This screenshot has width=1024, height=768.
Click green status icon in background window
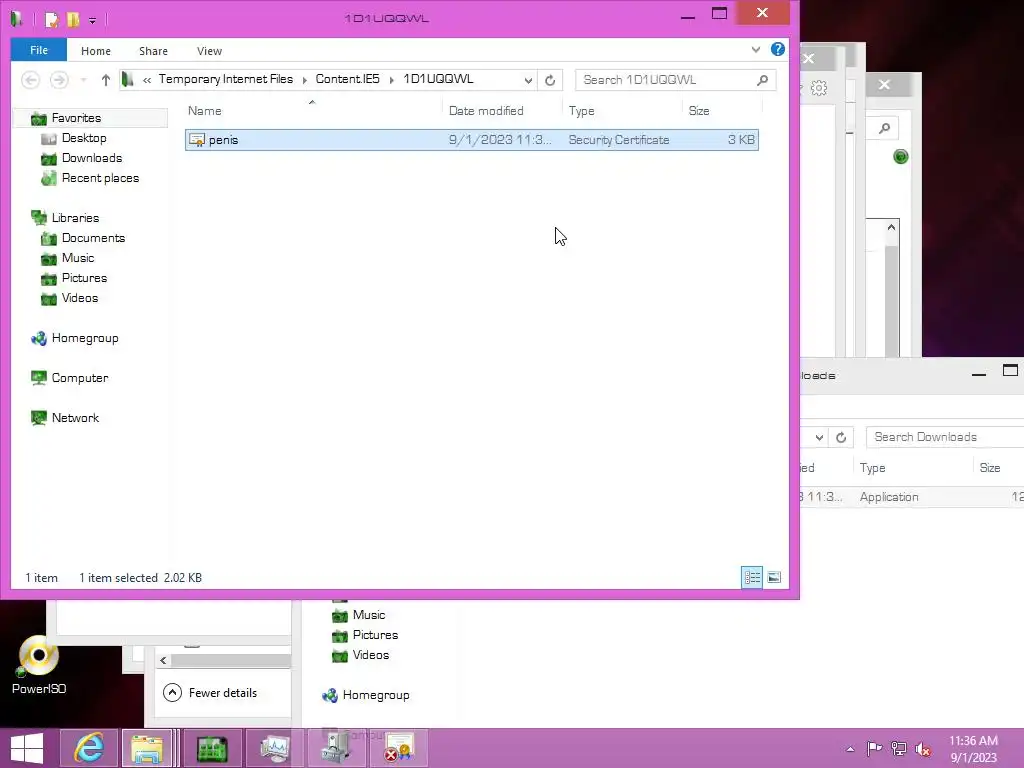[901, 157]
